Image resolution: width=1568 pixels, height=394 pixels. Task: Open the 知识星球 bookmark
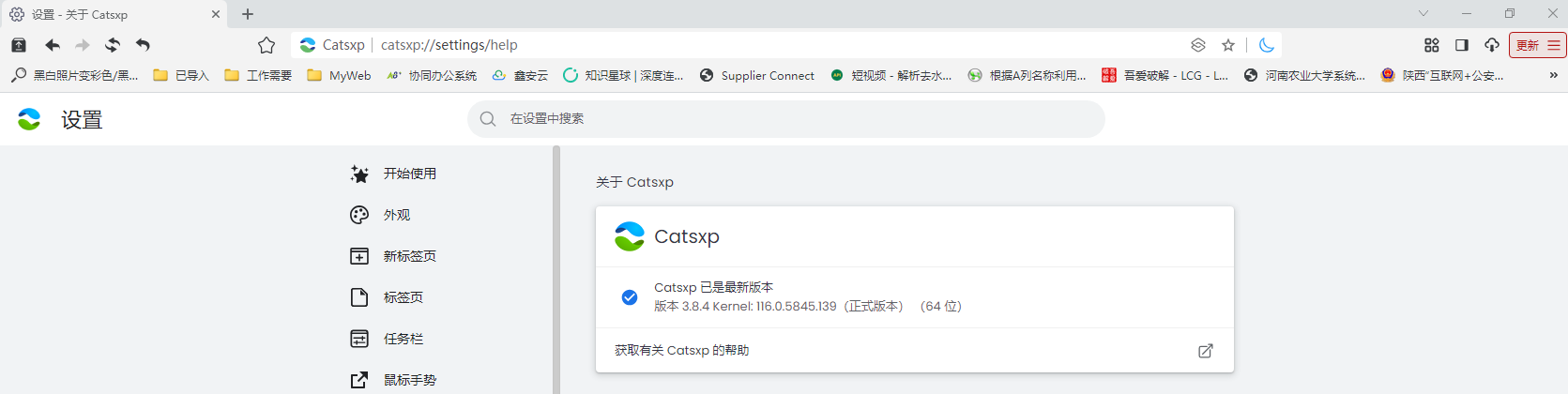[x=623, y=75]
